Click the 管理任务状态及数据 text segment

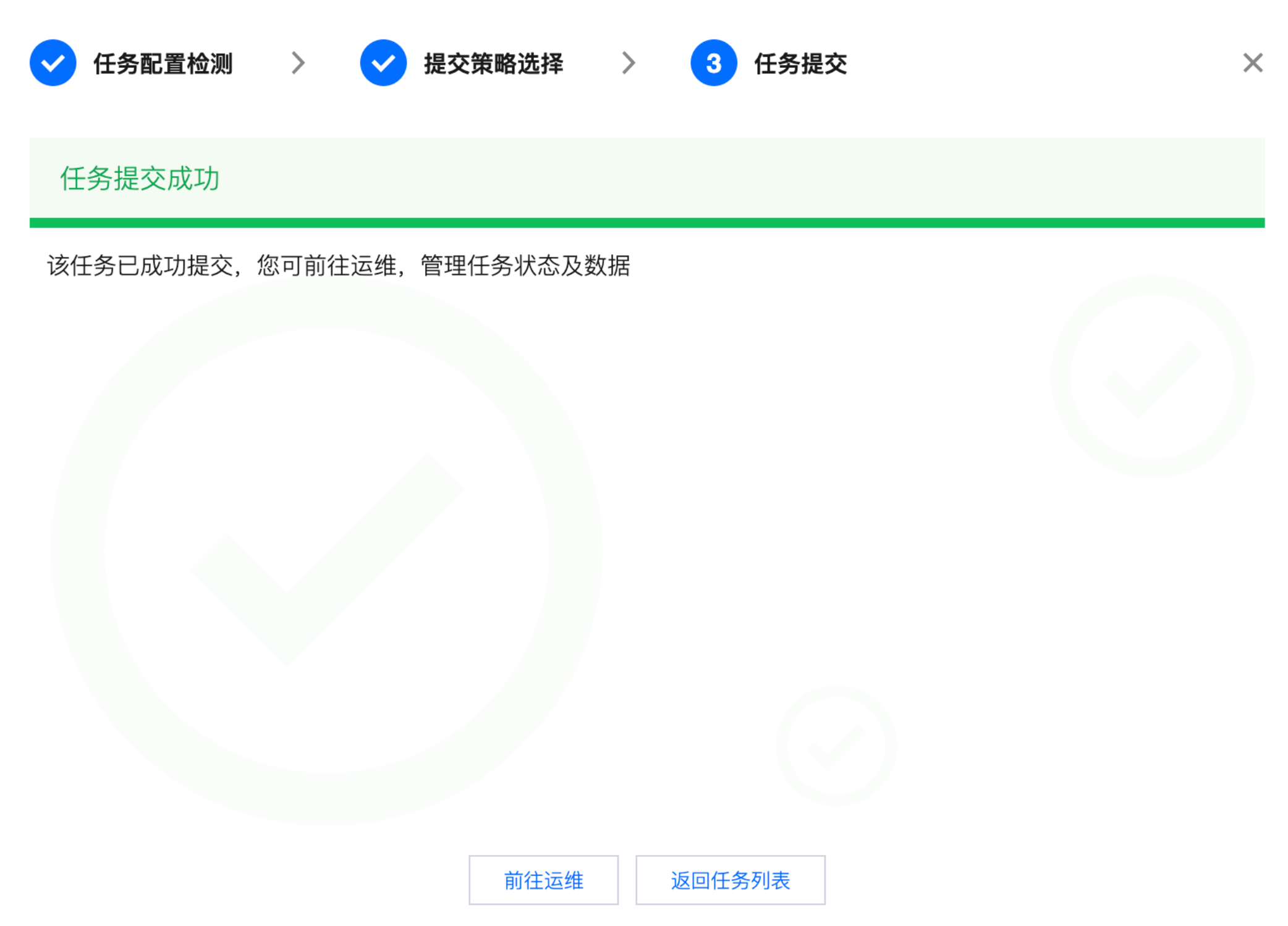[525, 266]
